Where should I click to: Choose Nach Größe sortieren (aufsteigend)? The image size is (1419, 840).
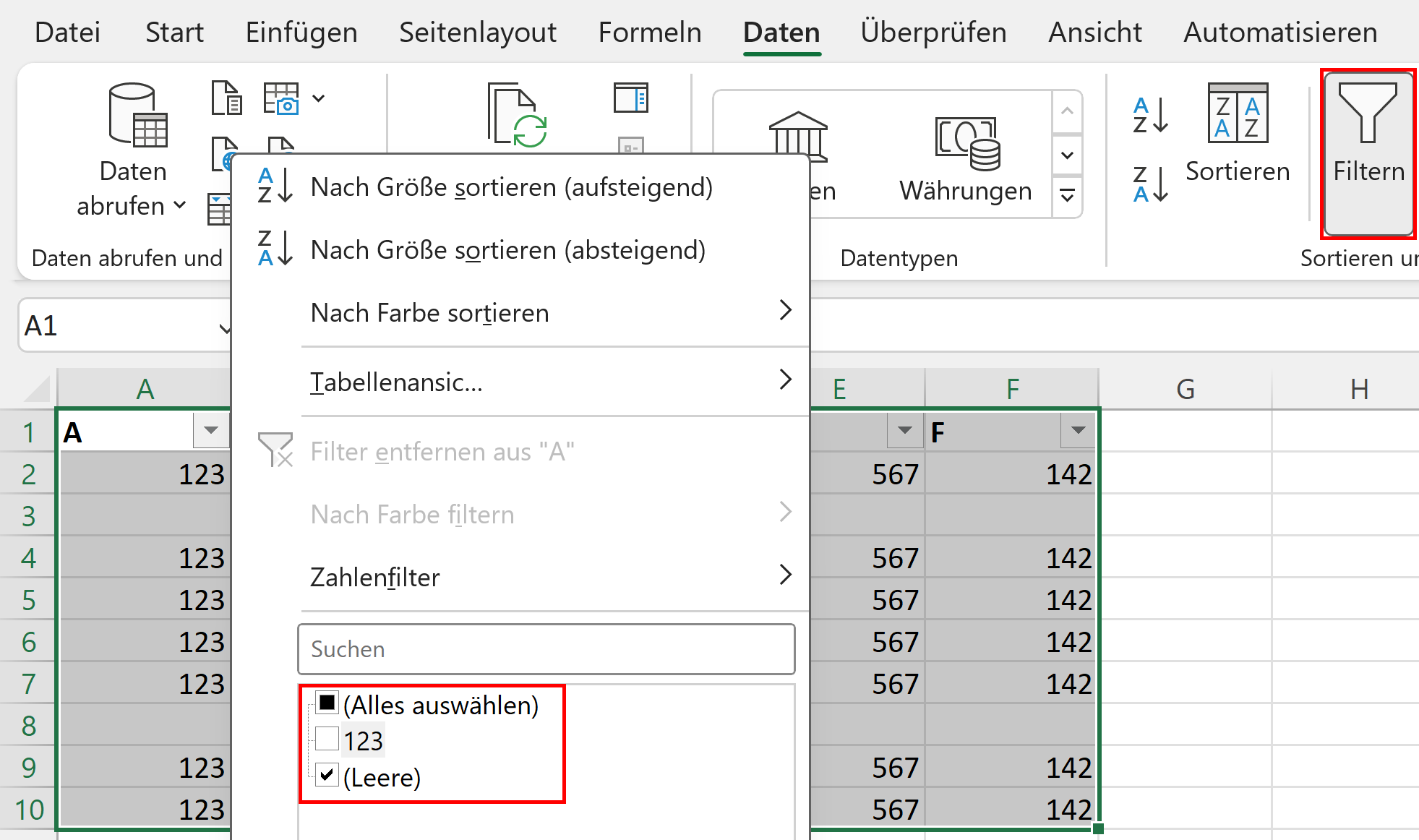pos(520,187)
